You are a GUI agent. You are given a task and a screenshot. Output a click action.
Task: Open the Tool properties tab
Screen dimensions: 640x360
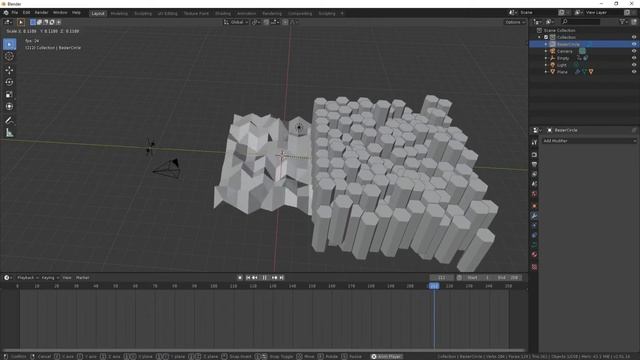[534, 142]
